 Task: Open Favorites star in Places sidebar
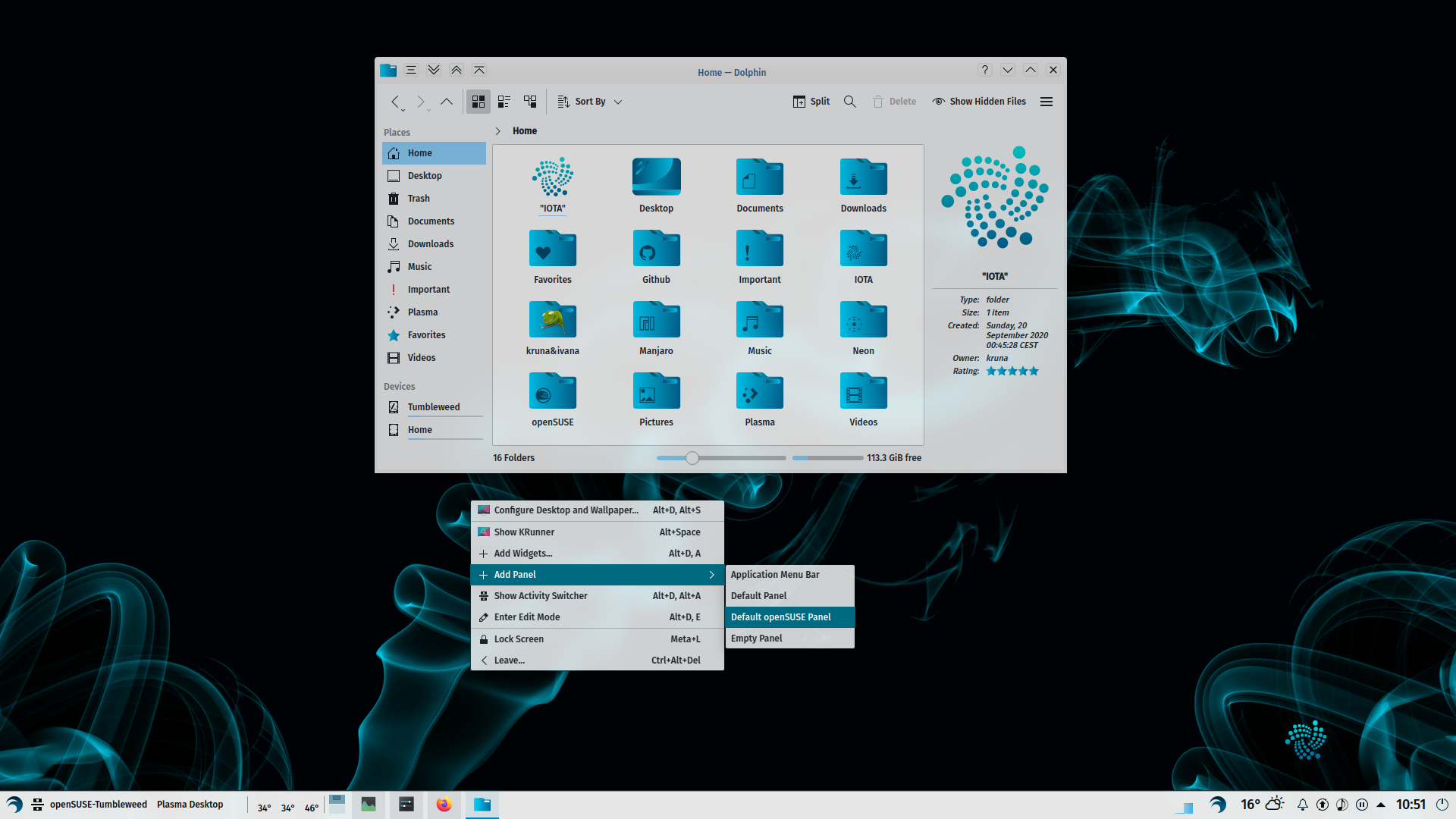click(434, 335)
